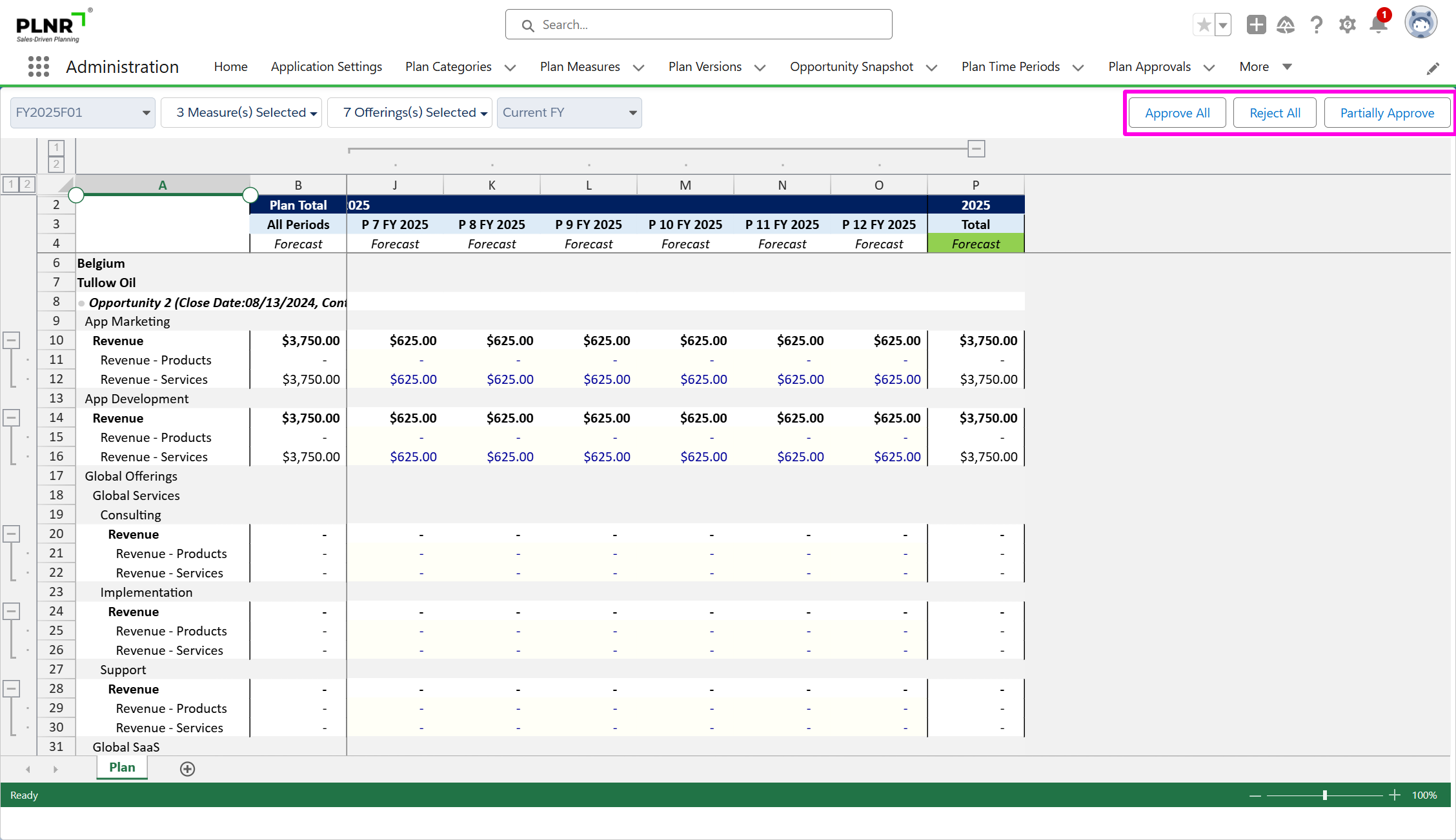Open the Current FY period dropdown
1456x840 pixels.
569,113
